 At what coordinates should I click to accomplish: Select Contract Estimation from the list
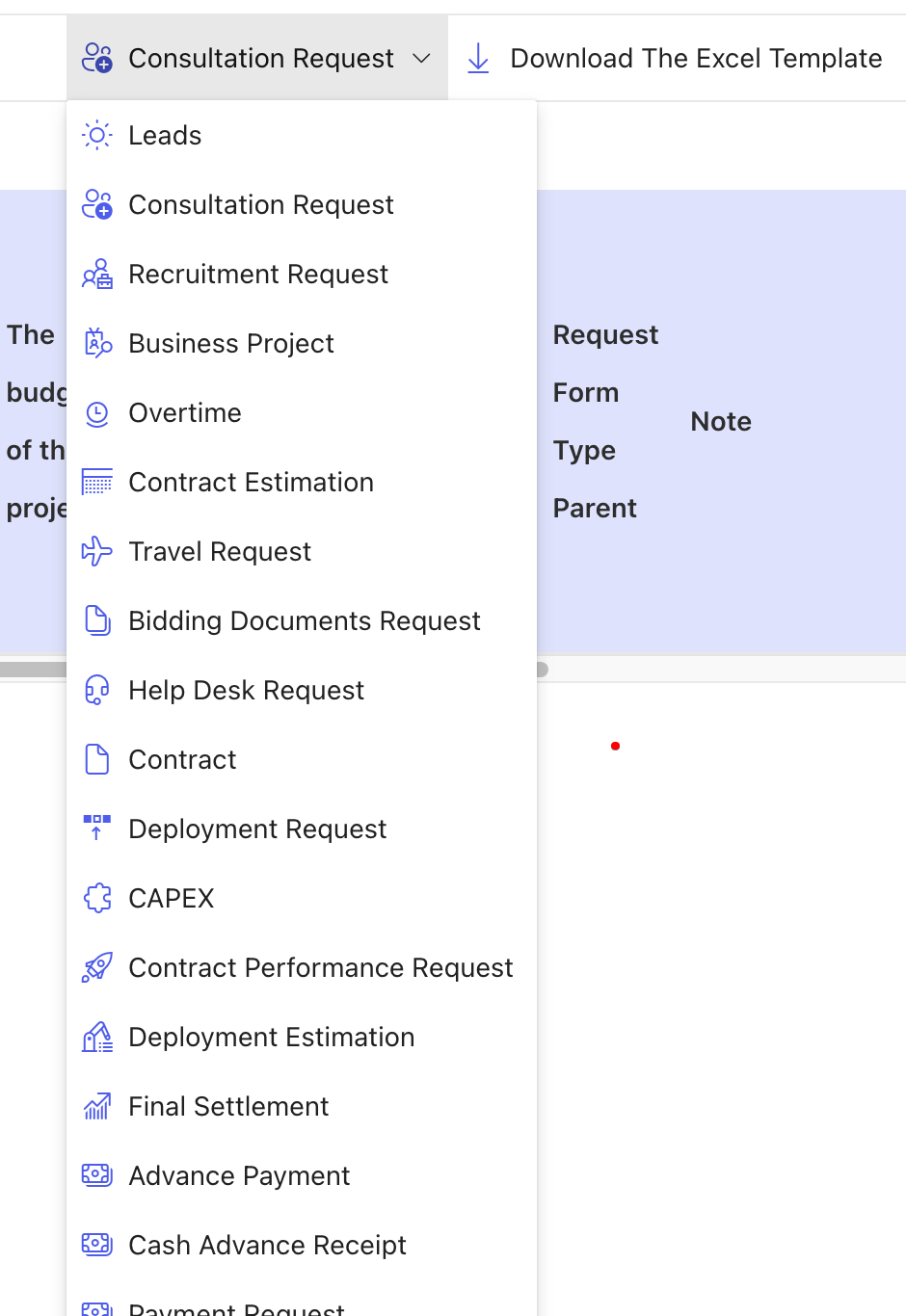pos(251,483)
